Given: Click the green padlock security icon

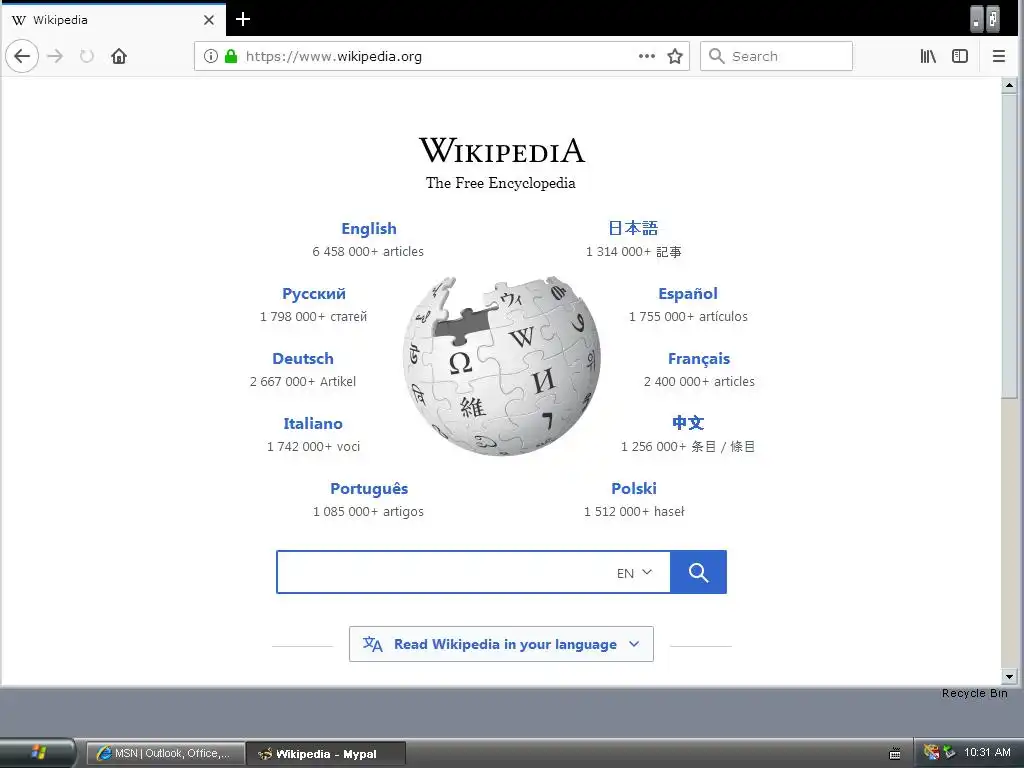Looking at the screenshot, I should point(231,56).
